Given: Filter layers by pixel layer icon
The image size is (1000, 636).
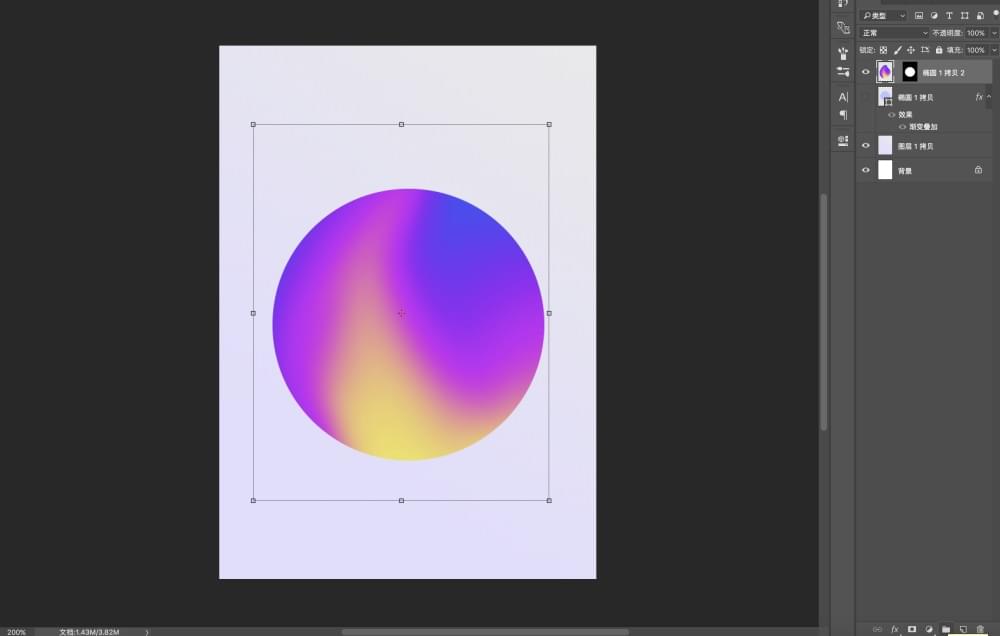Looking at the screenshot, I should (918, 15).
